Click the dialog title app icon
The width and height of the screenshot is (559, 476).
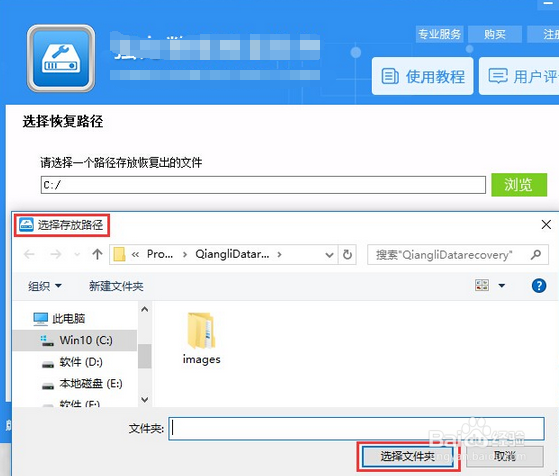pyautogui.click(x=26, y=225)
